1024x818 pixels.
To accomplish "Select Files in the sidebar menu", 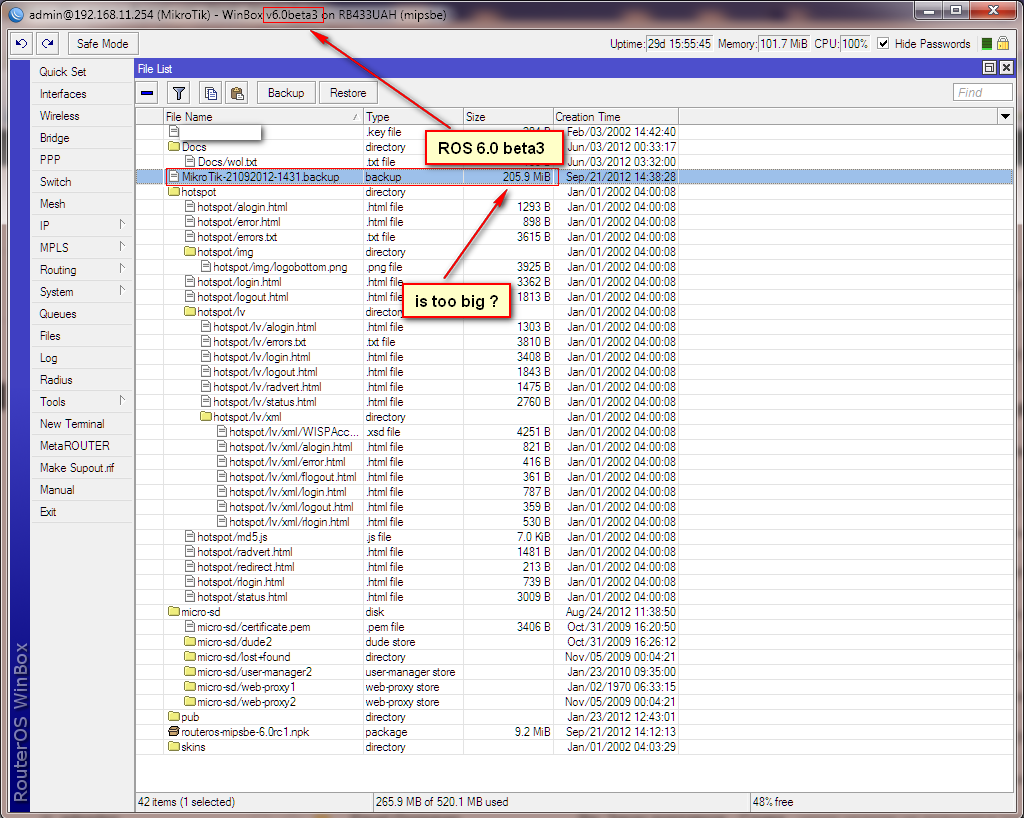I will point(51,335).
